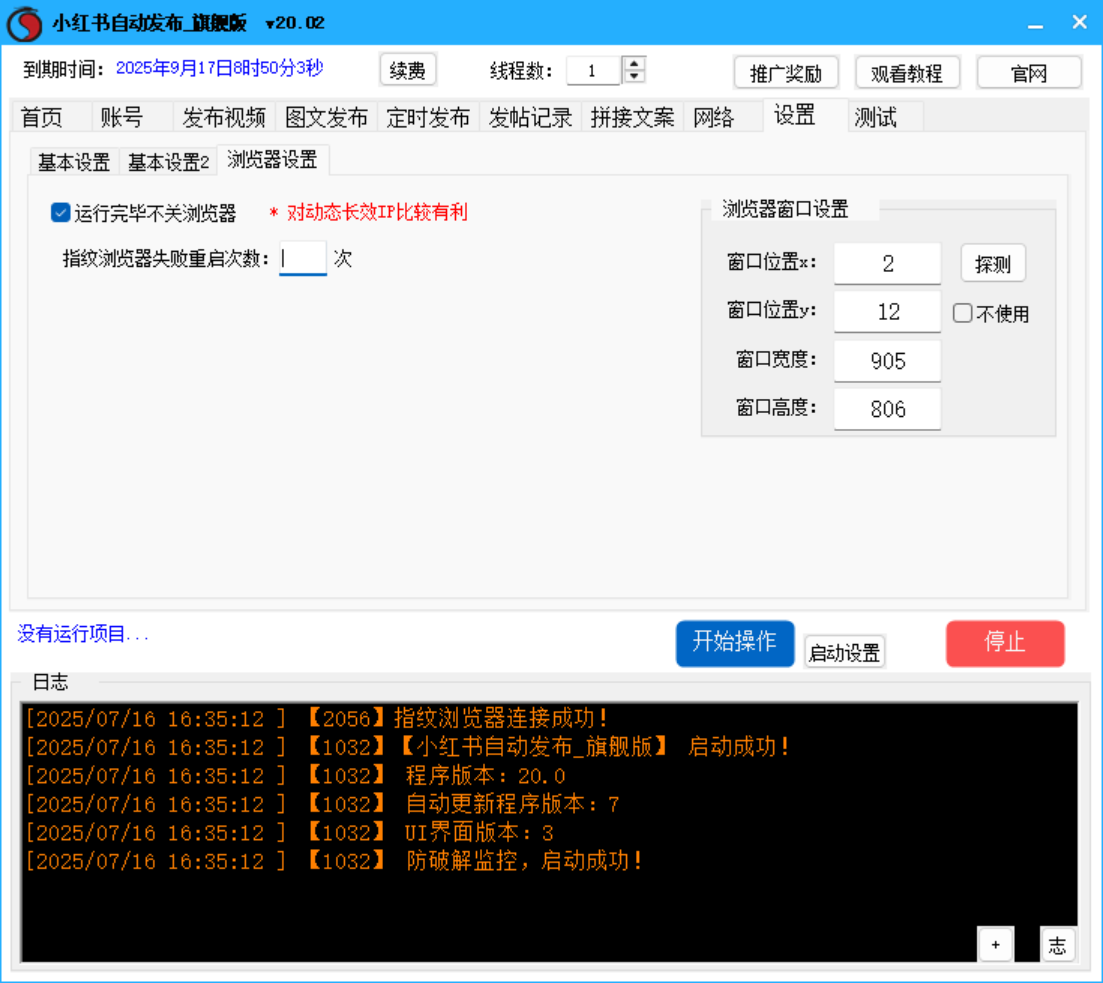The height and width of the screenshot is (983, 1103).
Task: Open the 图文发布 tab
Action: tap(326, 117)
